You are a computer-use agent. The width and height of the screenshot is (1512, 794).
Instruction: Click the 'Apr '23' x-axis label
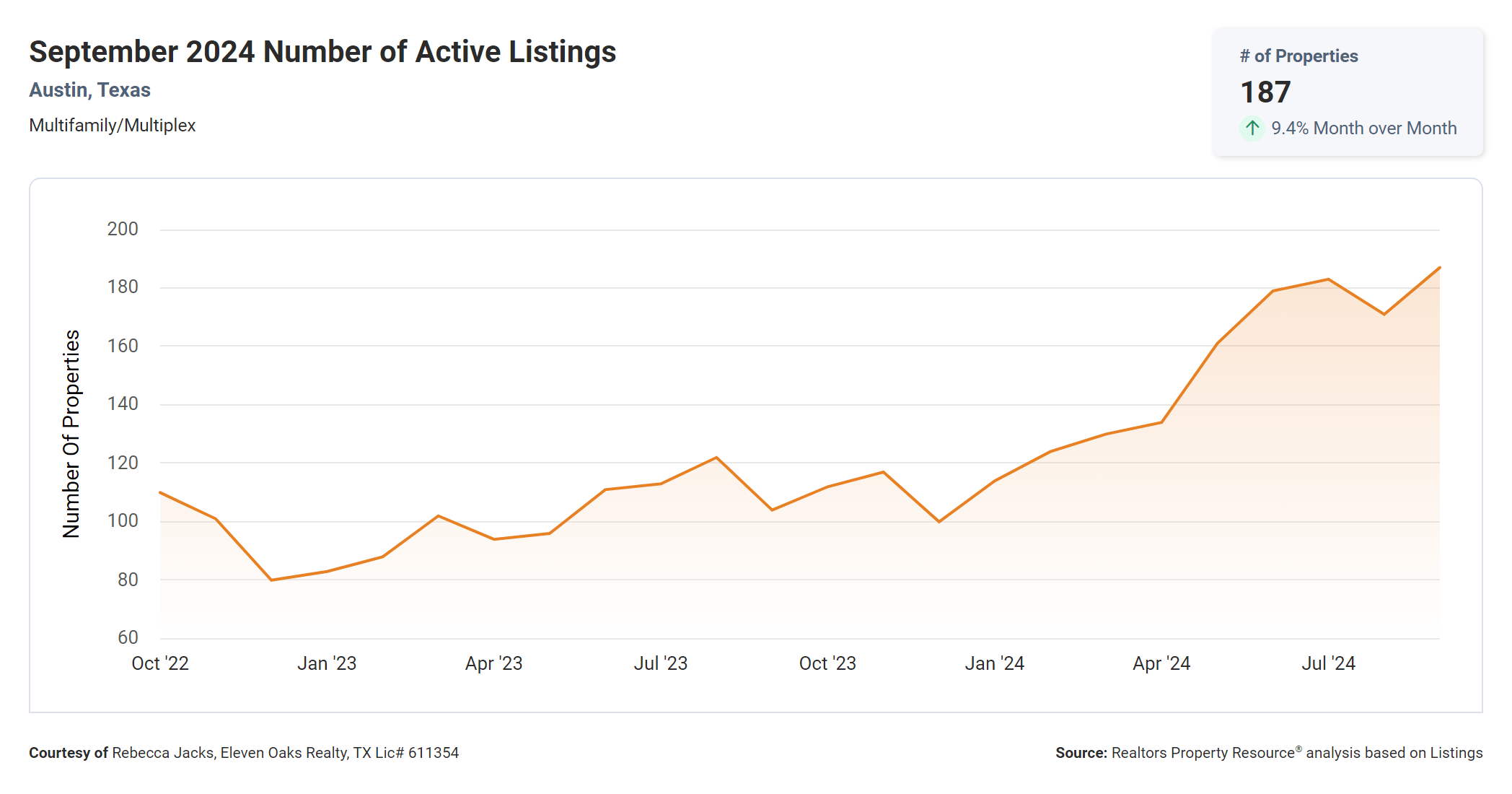[493, 663]
